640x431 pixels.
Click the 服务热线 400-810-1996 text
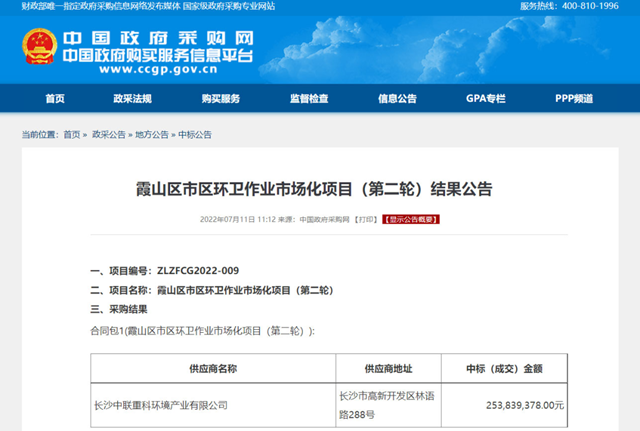click(576, 6)
